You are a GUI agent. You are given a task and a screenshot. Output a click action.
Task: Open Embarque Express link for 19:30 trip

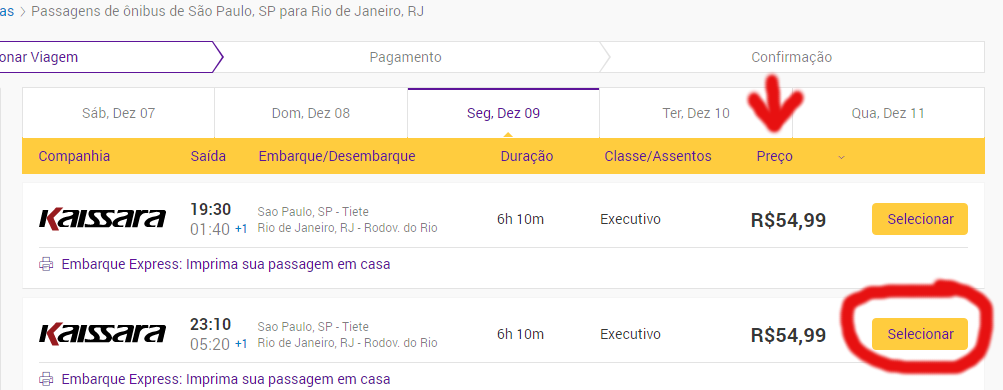click(x=225, y=264)
